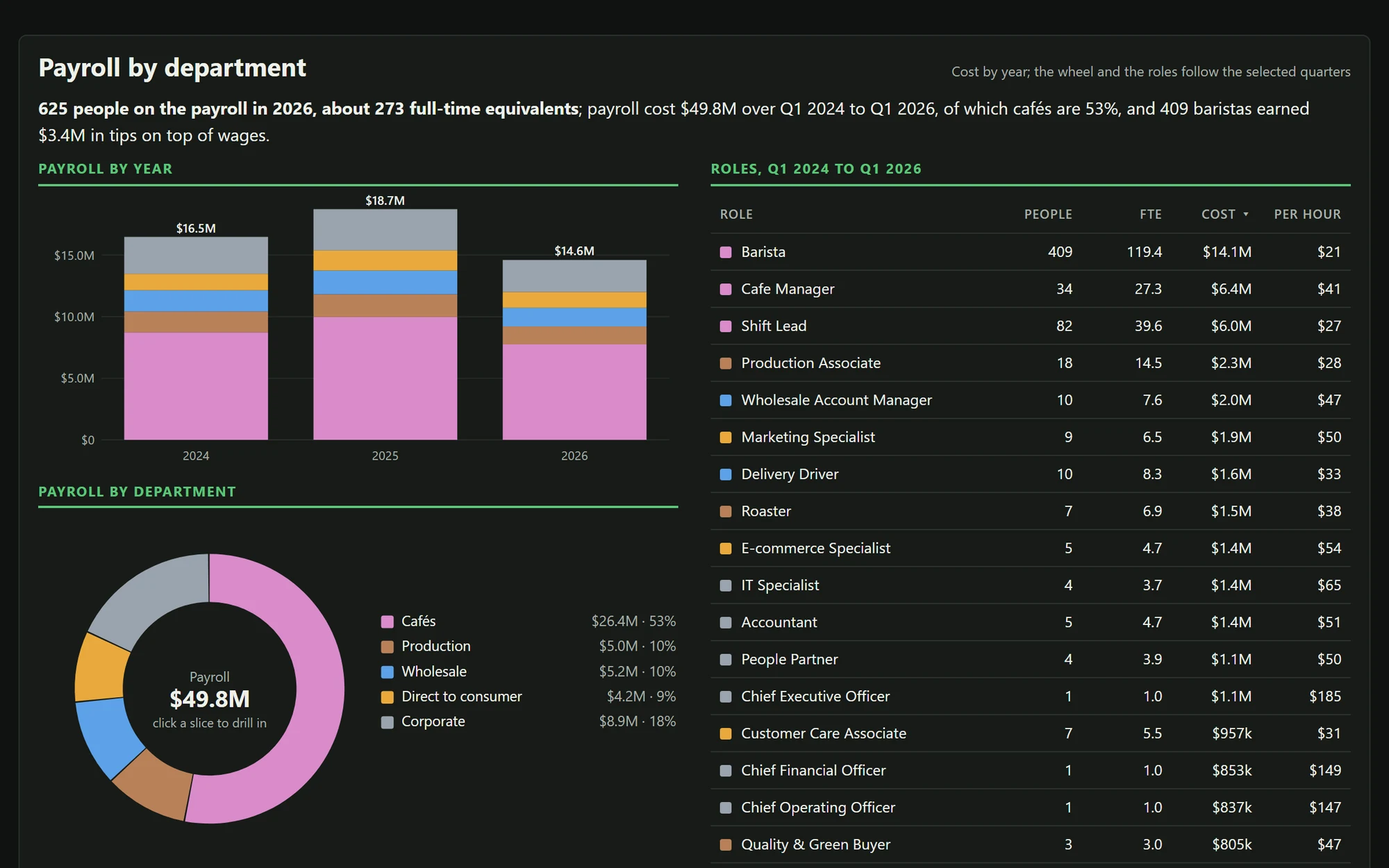This screenshot has height=868, width=1389.
Task: Select the orange Direct to consumer donut slice
Action: (x=101, y=669)
